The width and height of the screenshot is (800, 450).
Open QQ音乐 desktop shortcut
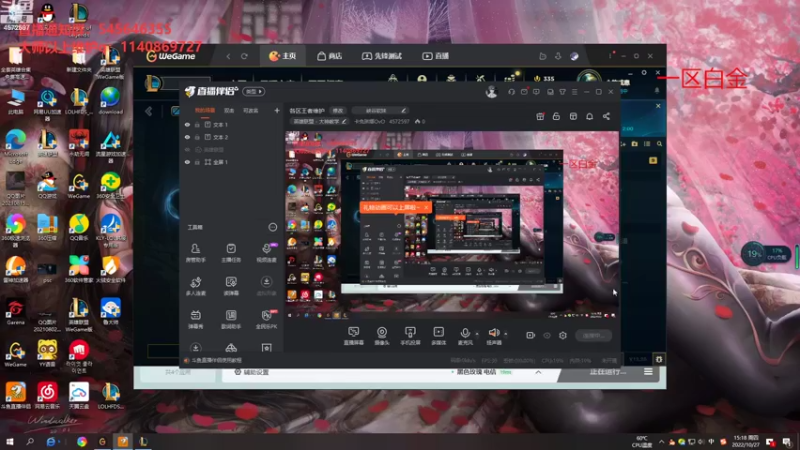click(79, 228)
